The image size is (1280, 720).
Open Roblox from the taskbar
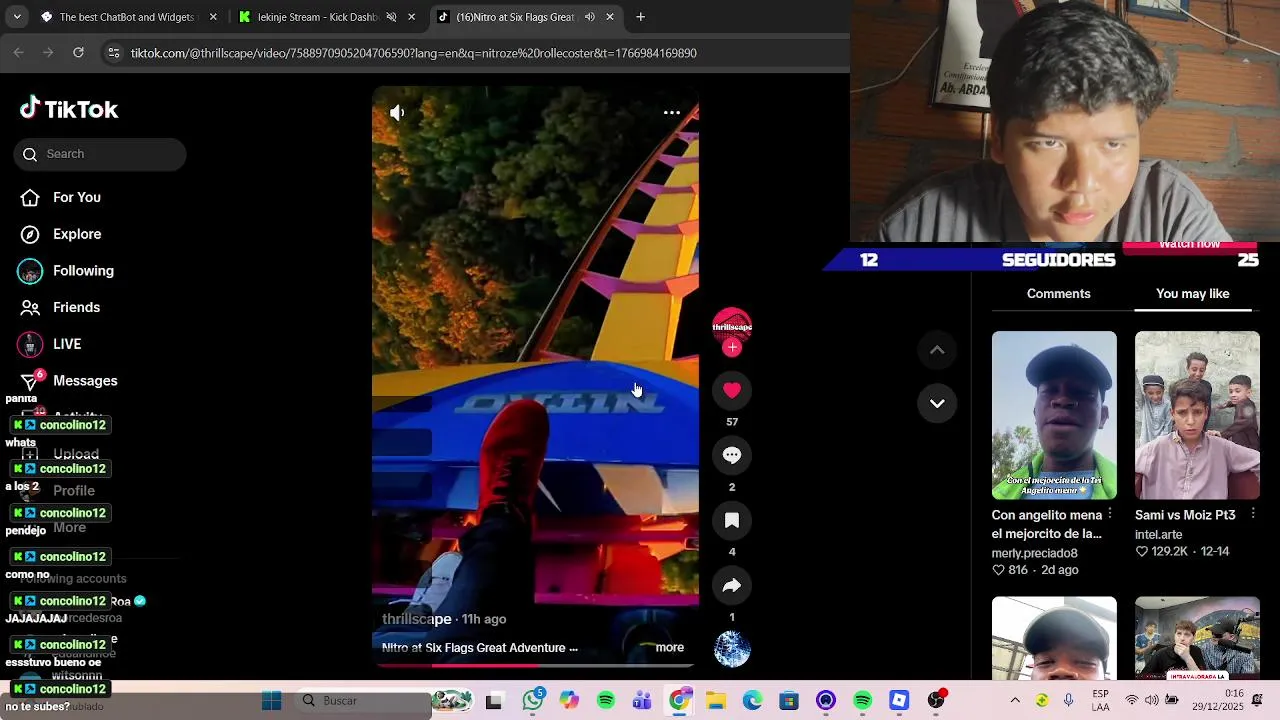coord(899,701)
